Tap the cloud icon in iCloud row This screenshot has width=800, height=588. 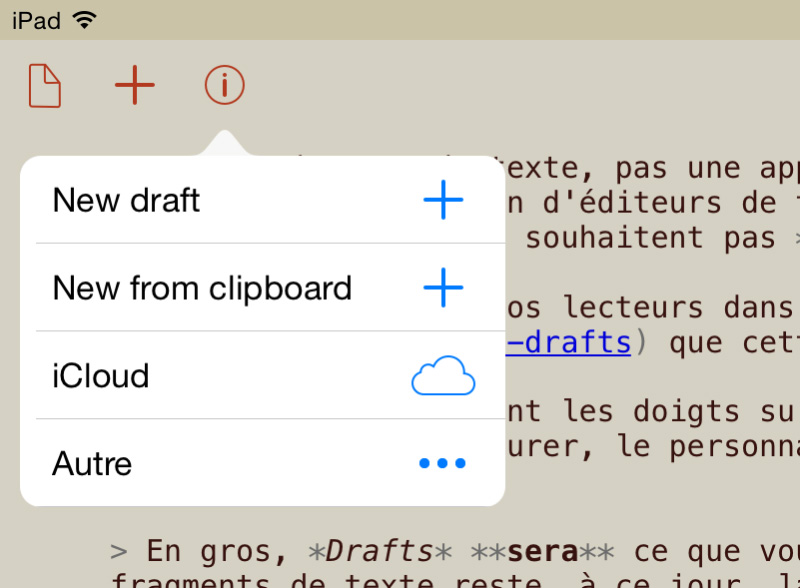(443, 376)
